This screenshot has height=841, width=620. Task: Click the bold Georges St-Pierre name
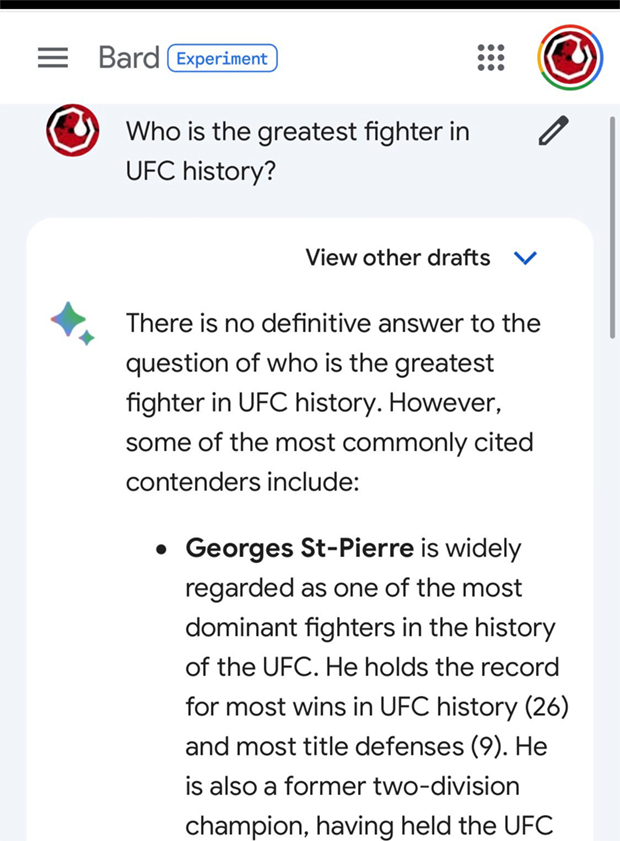pyautogui.click(x=299, y=548)
